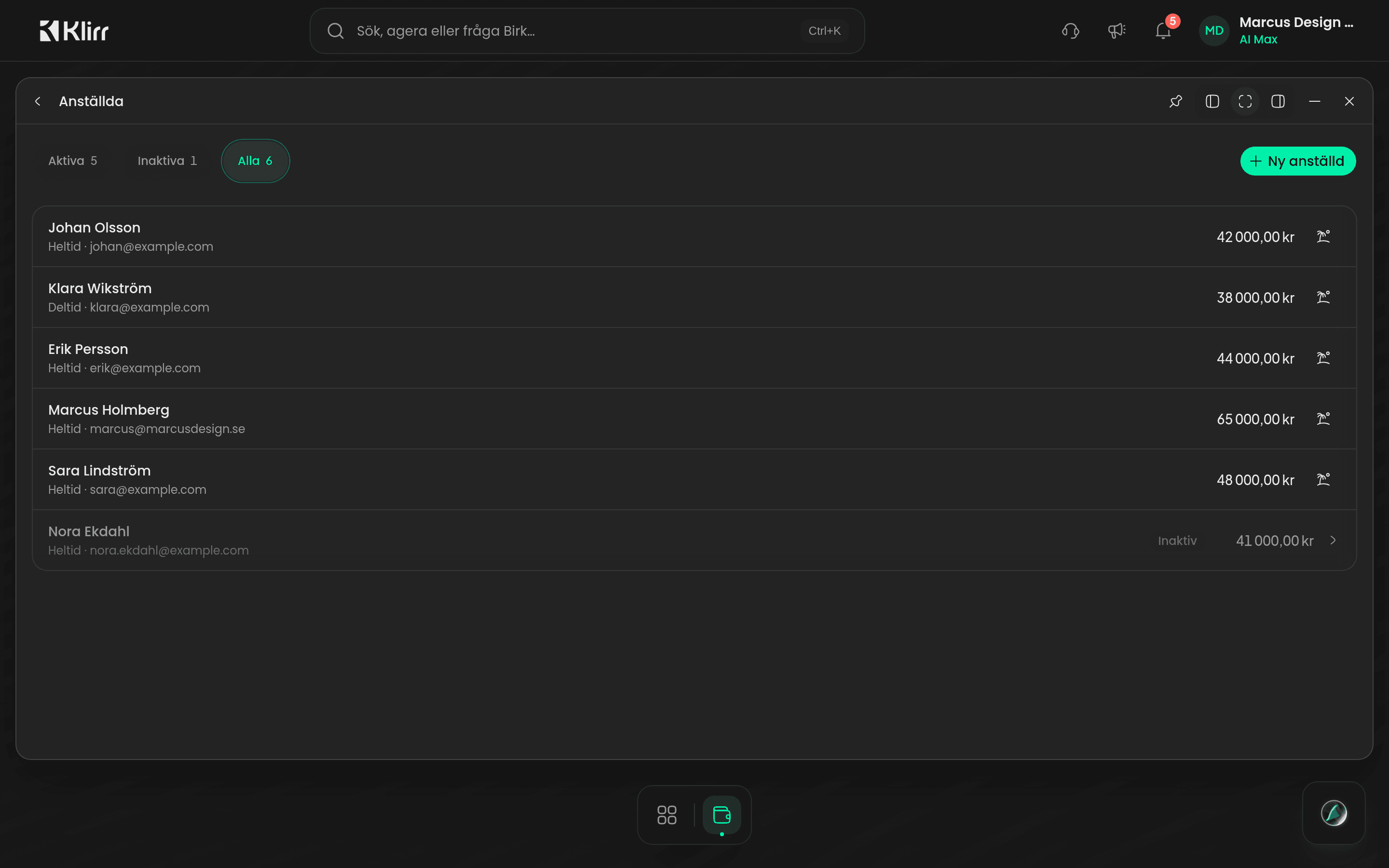Focus the Sök search field

[586, 31]
